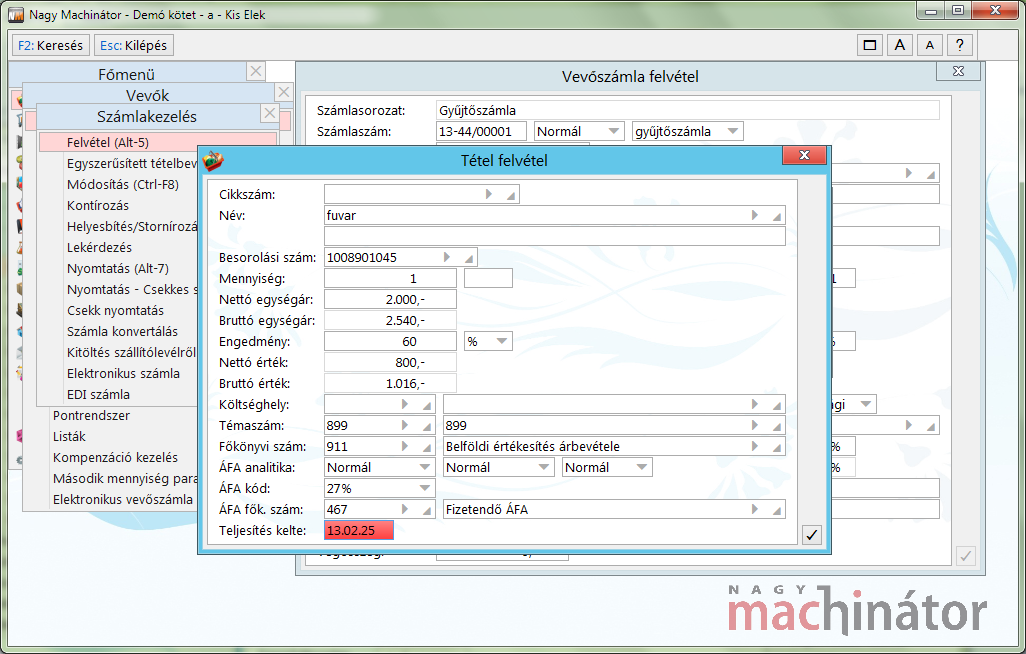The height and width of the screenshot is (654, 1026).
Task: Click the Mennyiség unit field
Action: pos(488,278)
